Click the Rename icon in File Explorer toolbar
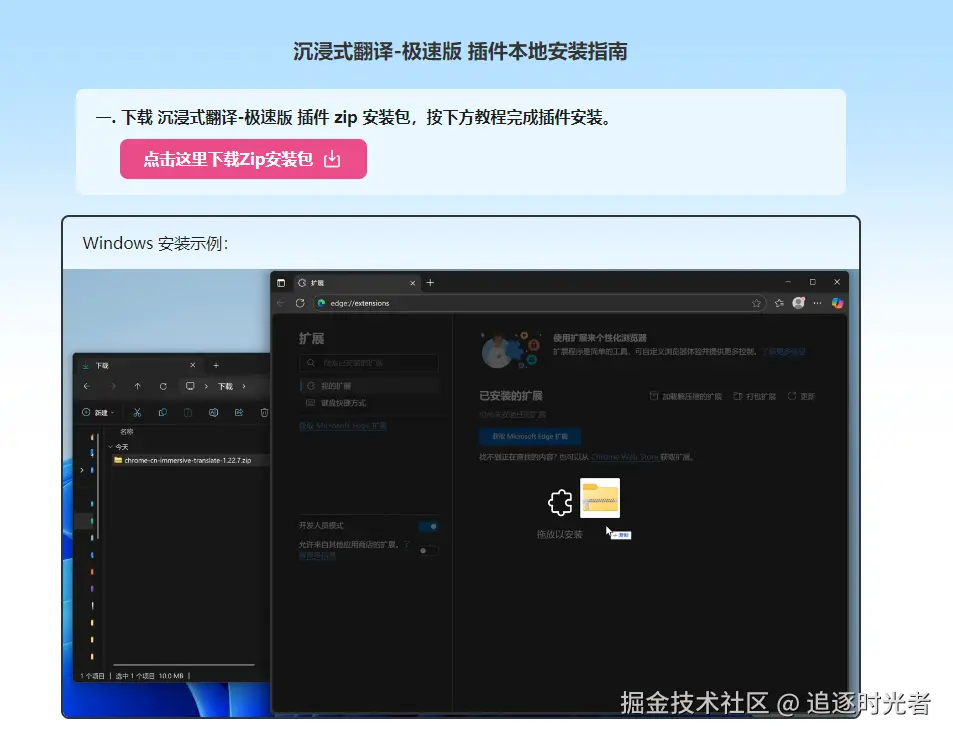Screen dimensions: 953x739 coord(213,413)
